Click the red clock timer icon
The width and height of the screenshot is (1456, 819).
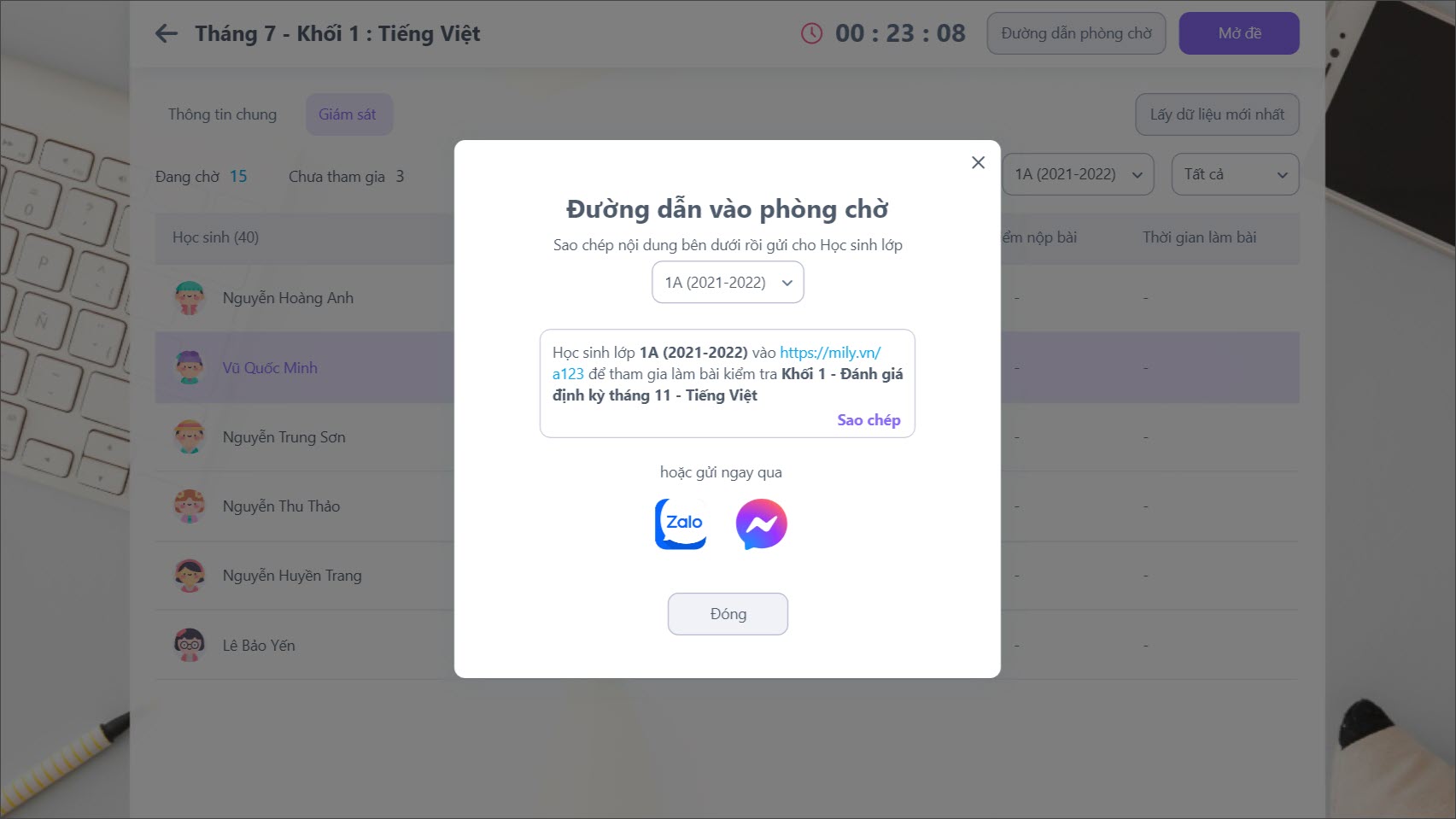[811, 33]
